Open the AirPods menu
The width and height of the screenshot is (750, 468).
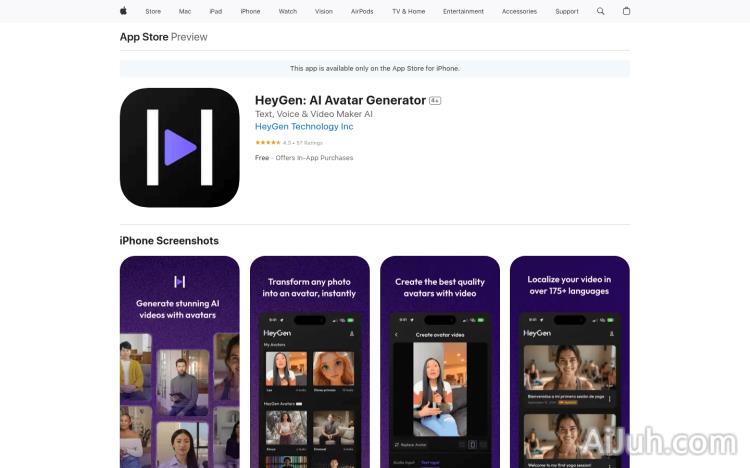[x=362, y=11]
